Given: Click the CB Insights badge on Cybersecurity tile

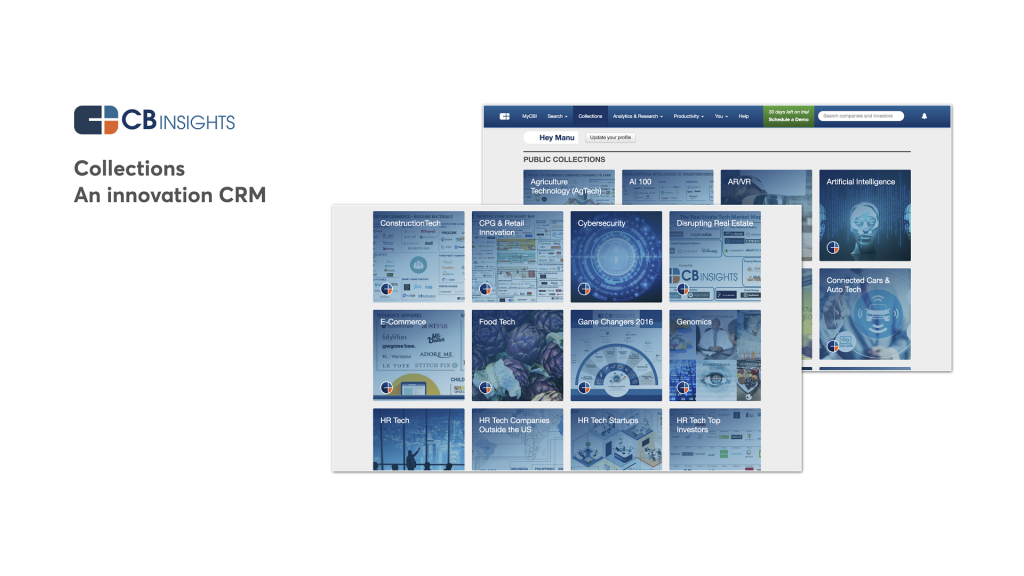Looking at the screenshot, I should (584, 289).
